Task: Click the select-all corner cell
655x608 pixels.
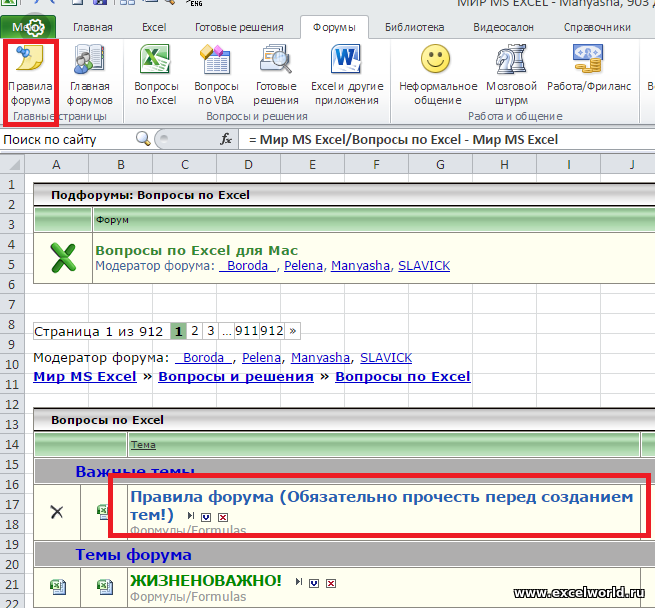Action: click(x=13, y=164)
